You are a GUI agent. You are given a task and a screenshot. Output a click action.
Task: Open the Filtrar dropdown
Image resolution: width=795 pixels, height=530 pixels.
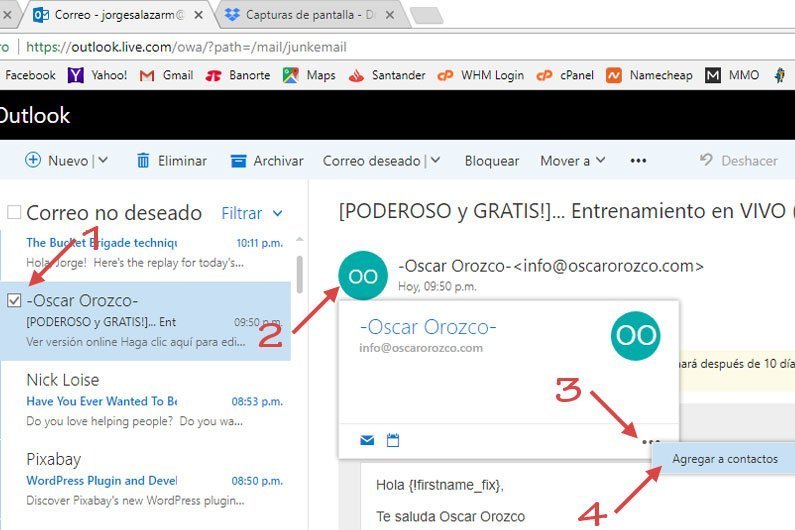[x=251, y=213]
